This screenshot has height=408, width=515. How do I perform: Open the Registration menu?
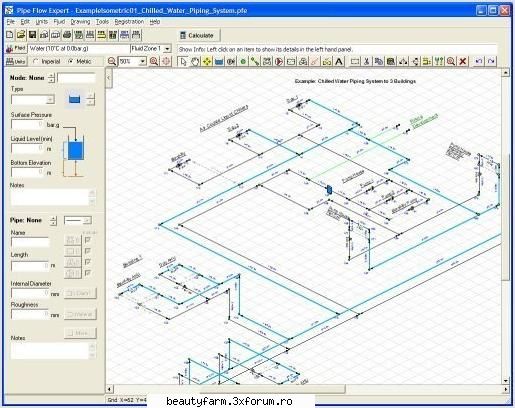pos(129,22)
